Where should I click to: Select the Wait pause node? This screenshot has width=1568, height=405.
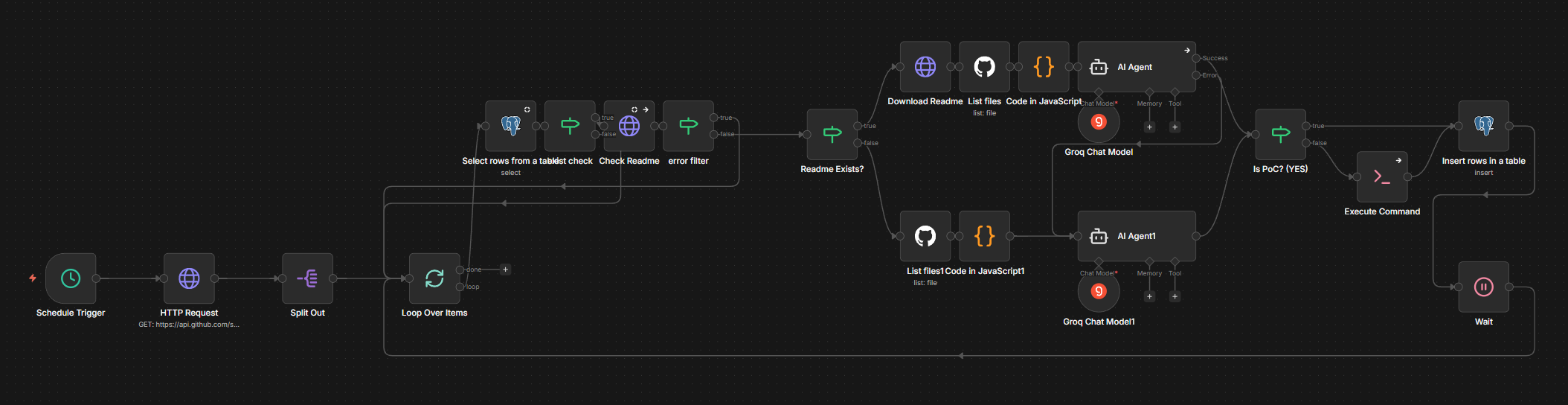coord(1483,287)
